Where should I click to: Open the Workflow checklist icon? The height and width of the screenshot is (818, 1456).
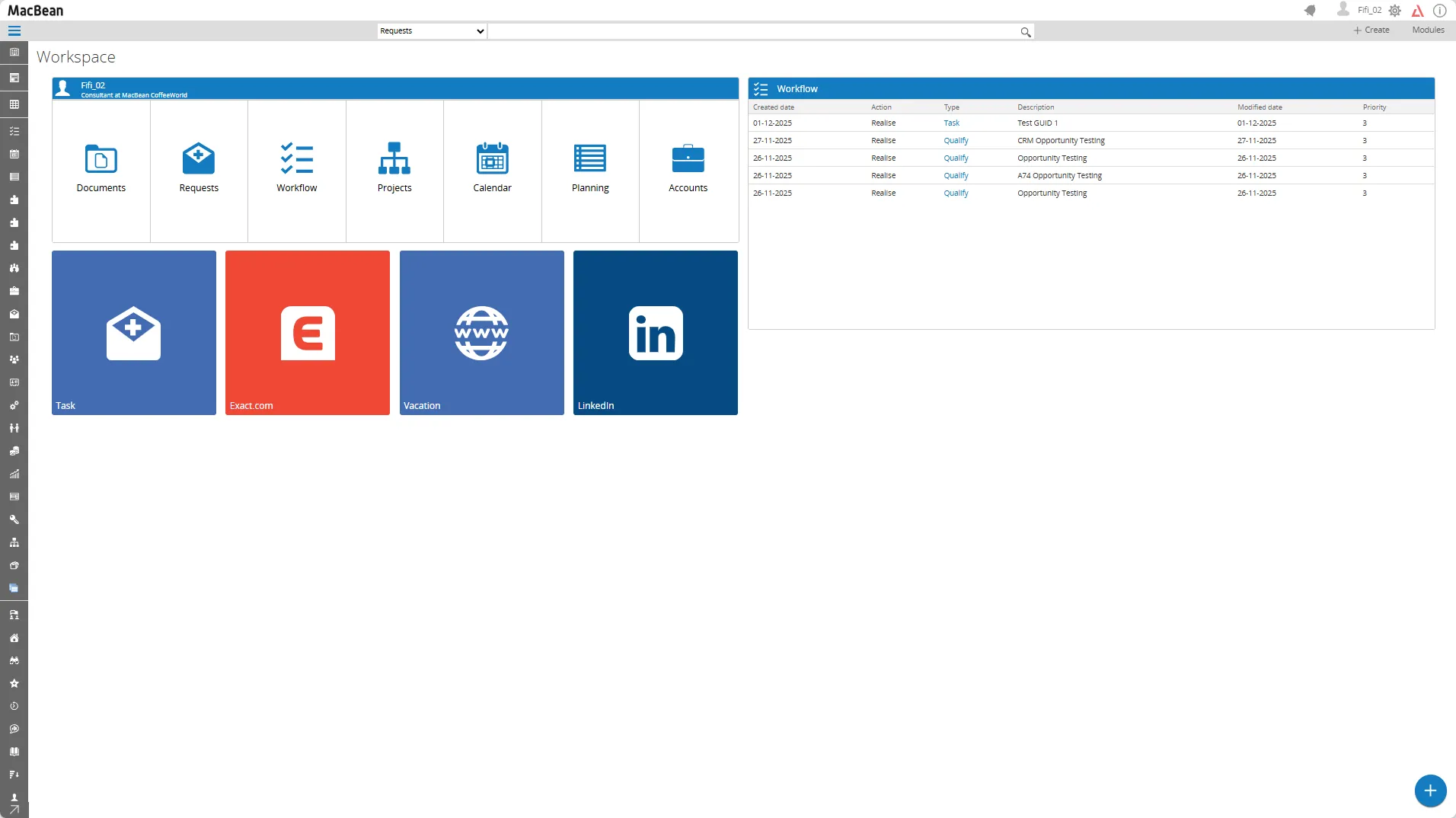(x=296, y=159)
